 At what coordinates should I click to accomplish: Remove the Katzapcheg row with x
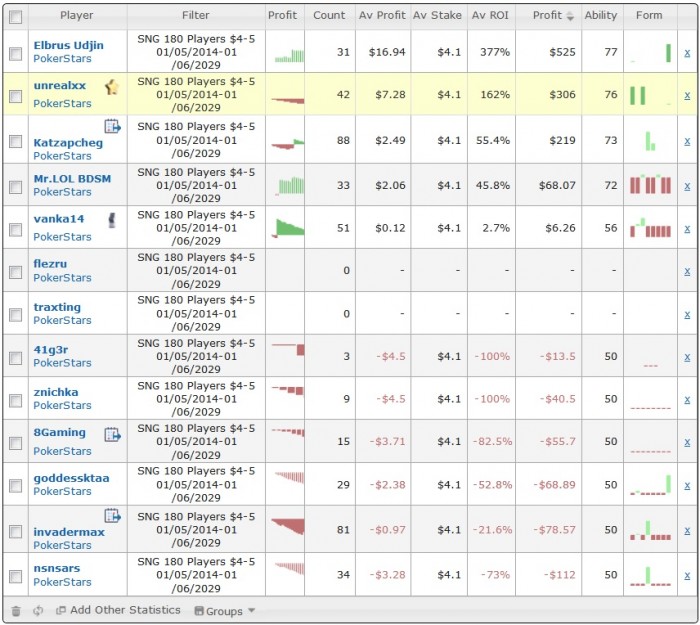pyautogui.click(x=687, y=141)
